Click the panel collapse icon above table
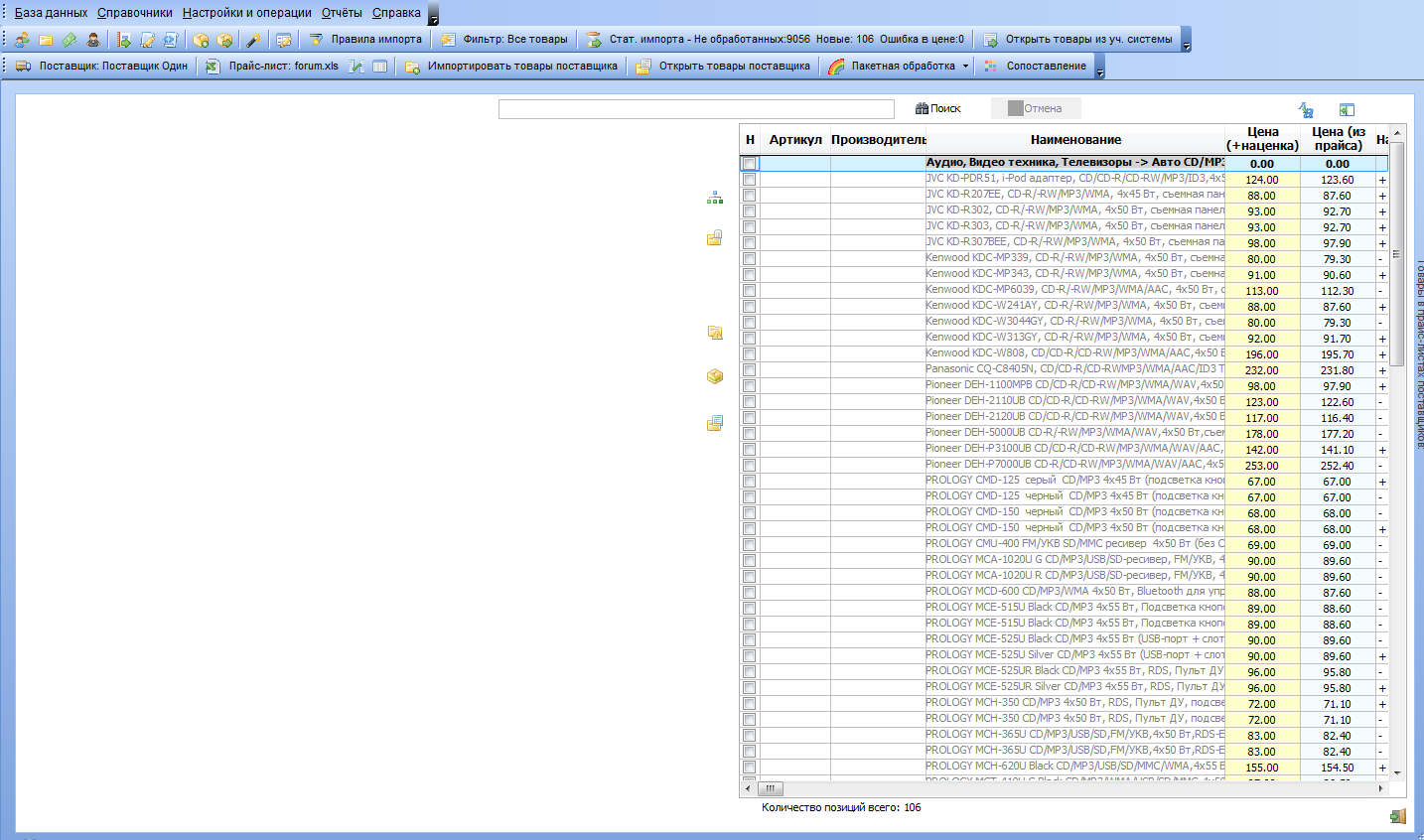The image size is (1424, 840). pos(1347,109)
